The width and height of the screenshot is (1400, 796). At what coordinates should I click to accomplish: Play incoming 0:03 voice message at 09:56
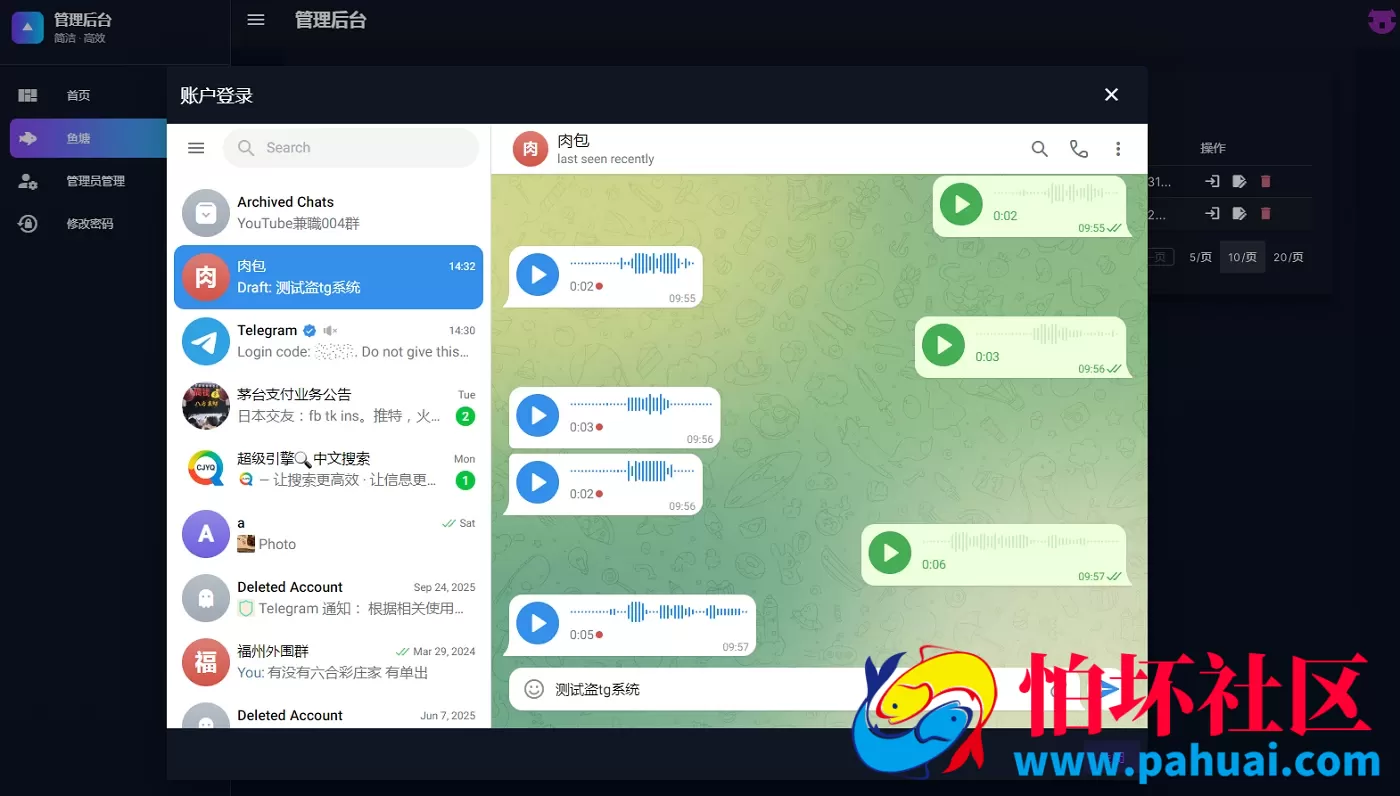538,415
